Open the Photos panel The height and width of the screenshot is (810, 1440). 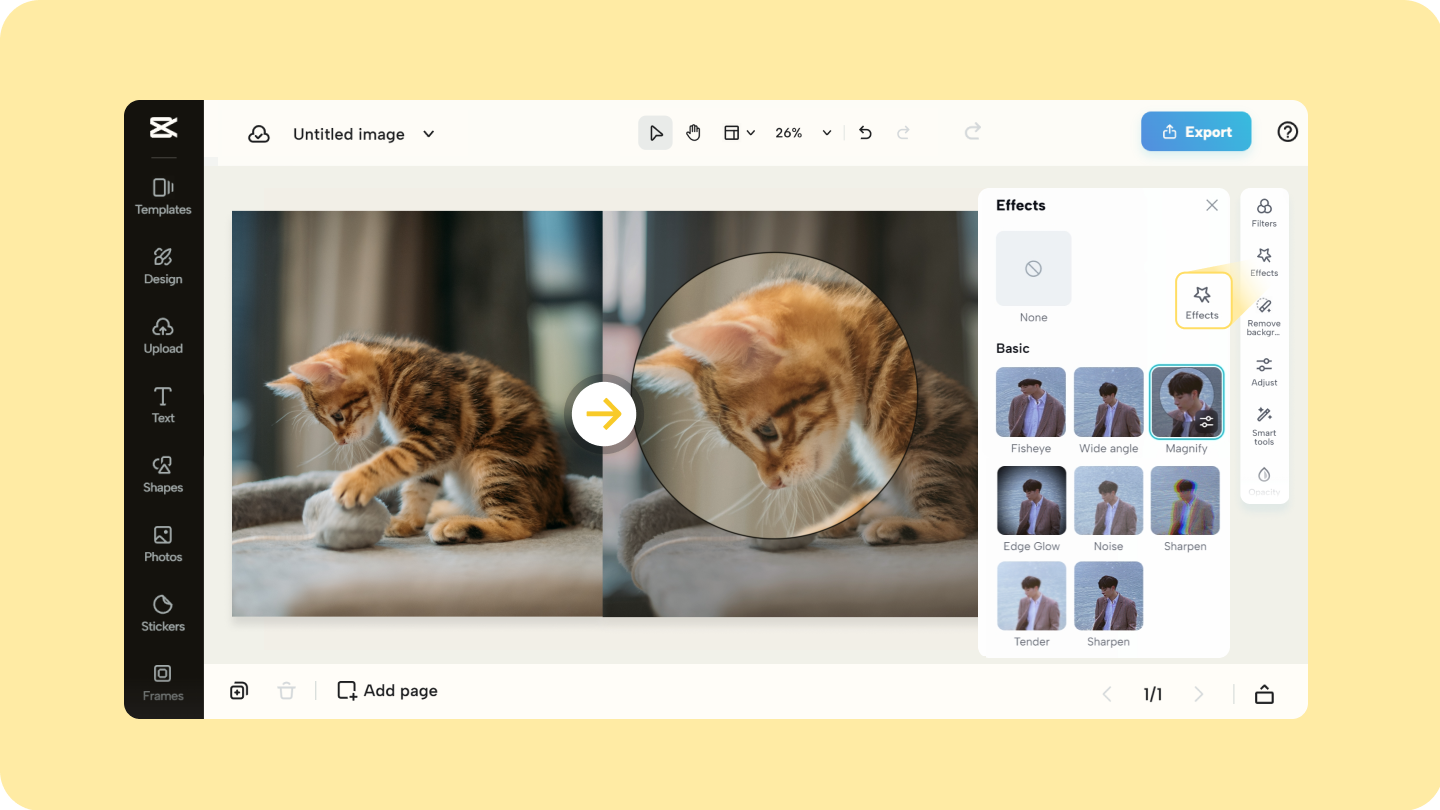pos(163,543)
